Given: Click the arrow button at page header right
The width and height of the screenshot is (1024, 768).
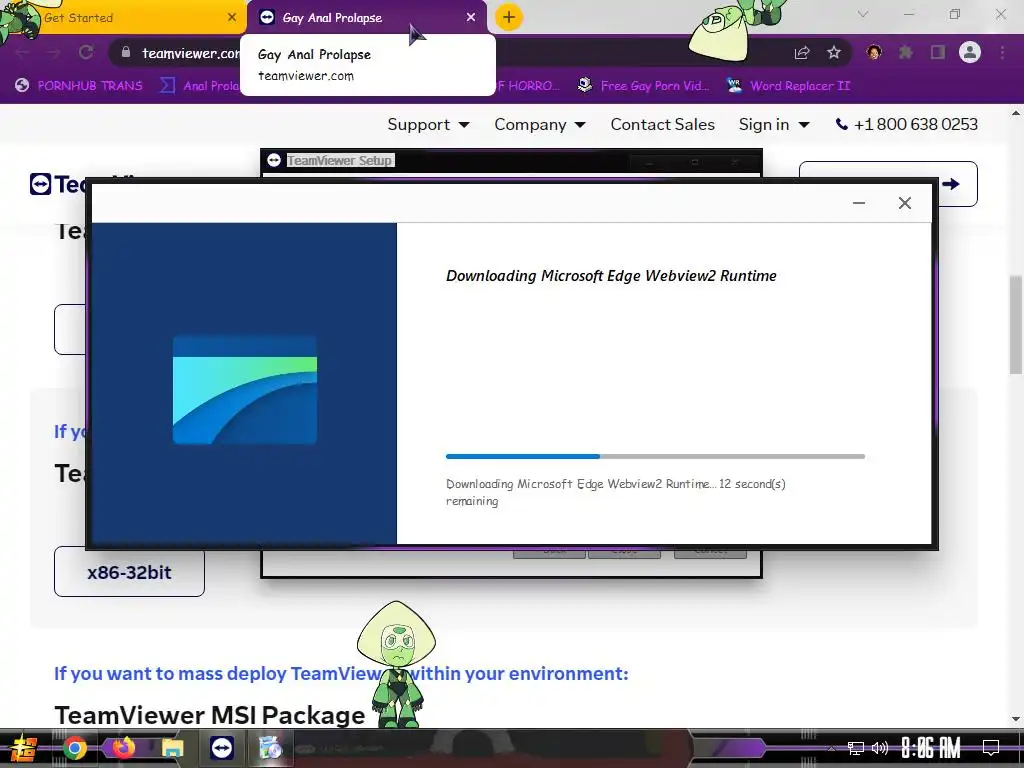Looking at the screenshot, I should (957, 184).
